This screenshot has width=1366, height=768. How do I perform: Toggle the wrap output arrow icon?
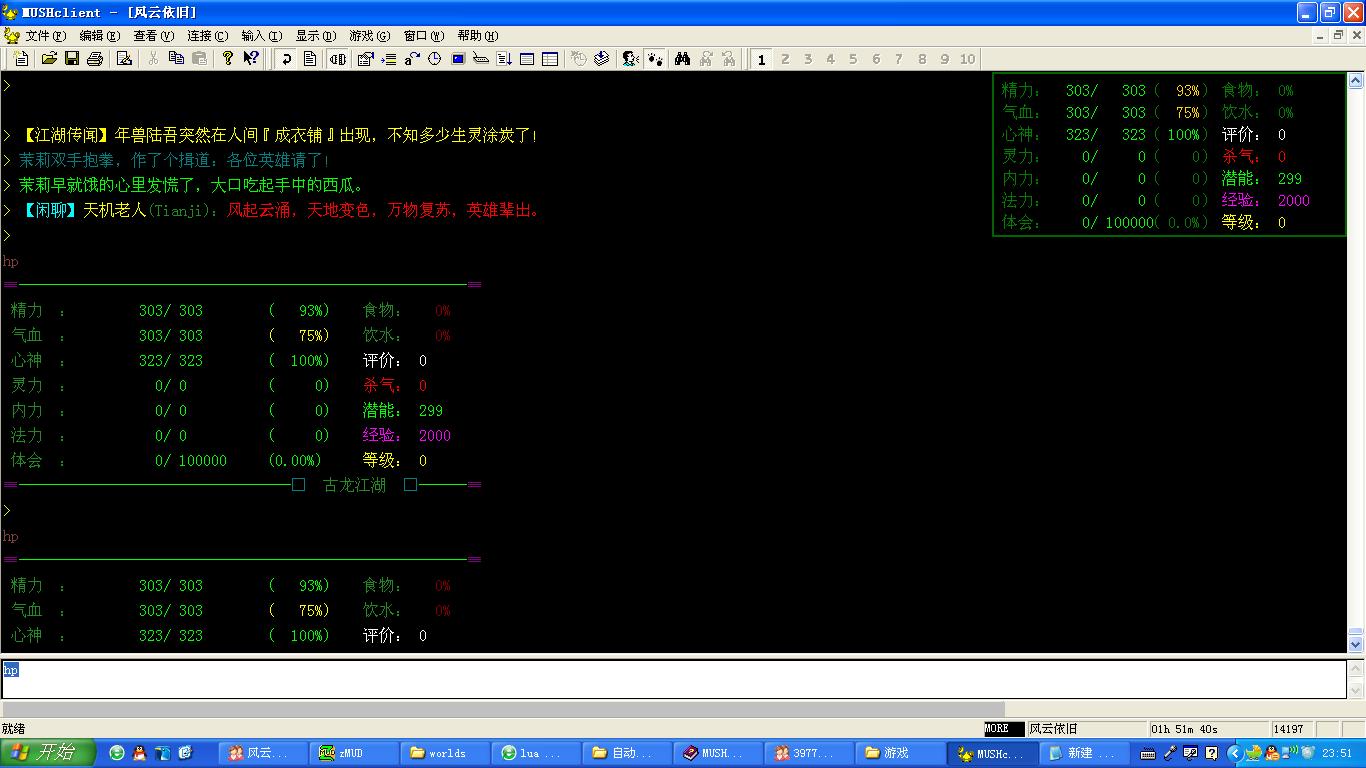[x=287, y=59]
